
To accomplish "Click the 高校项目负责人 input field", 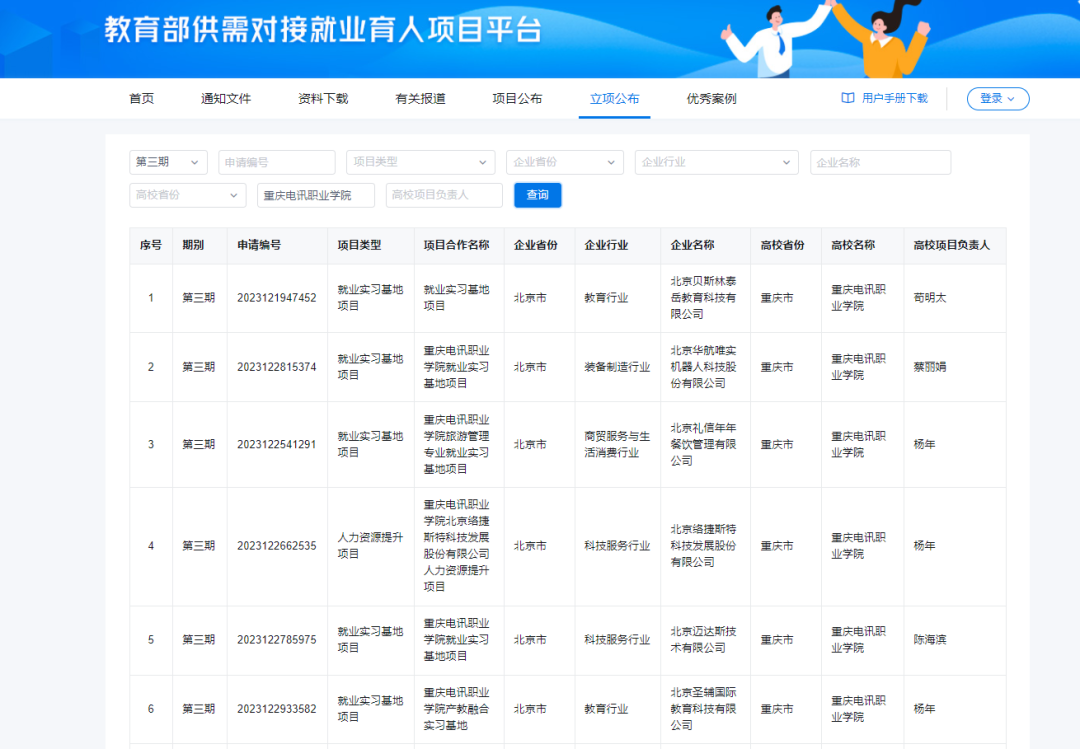I will pyautogui.click(x=444, y=195).
